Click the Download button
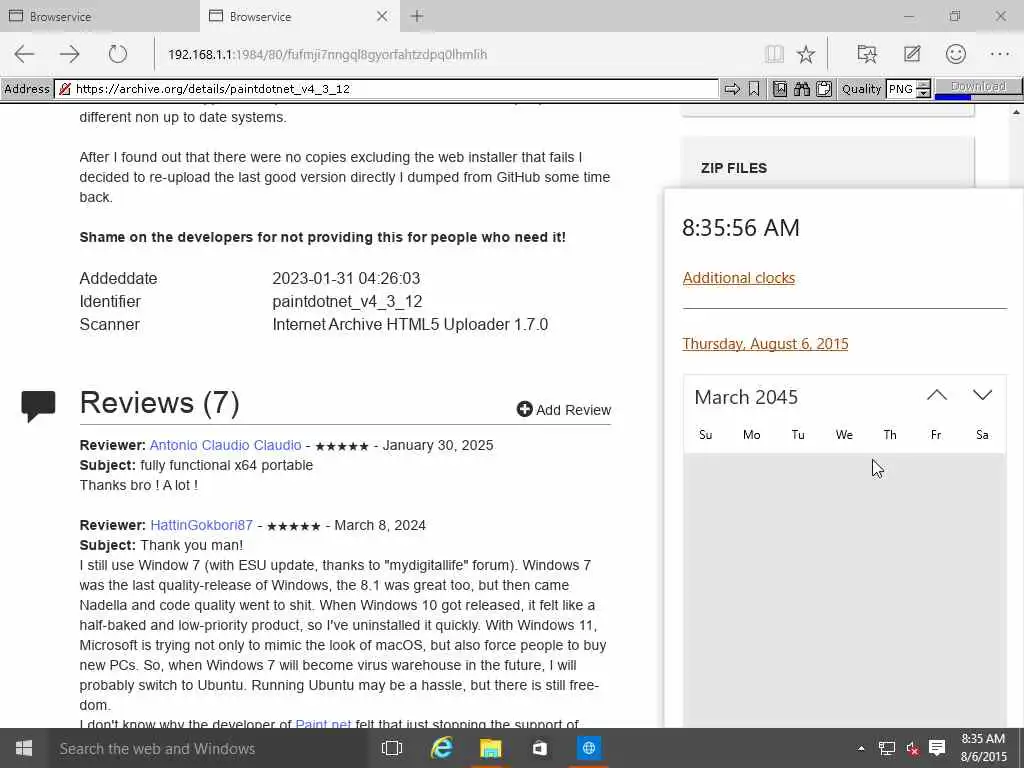Image resolution: width=1024 pixels, height=768 pixels. tap(978, 86)
